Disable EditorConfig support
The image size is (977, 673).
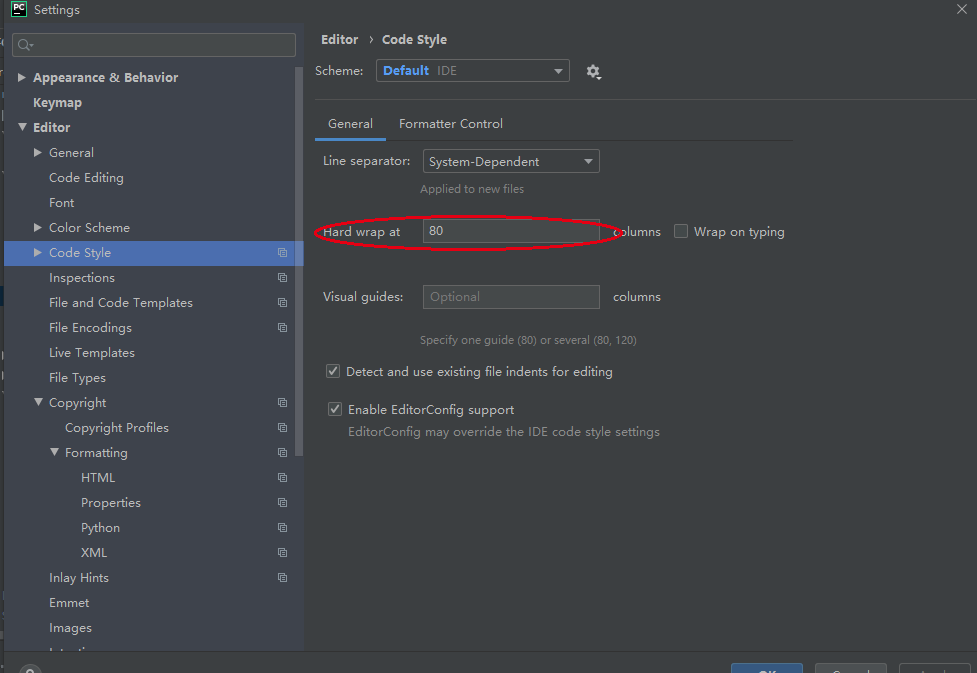335,408
